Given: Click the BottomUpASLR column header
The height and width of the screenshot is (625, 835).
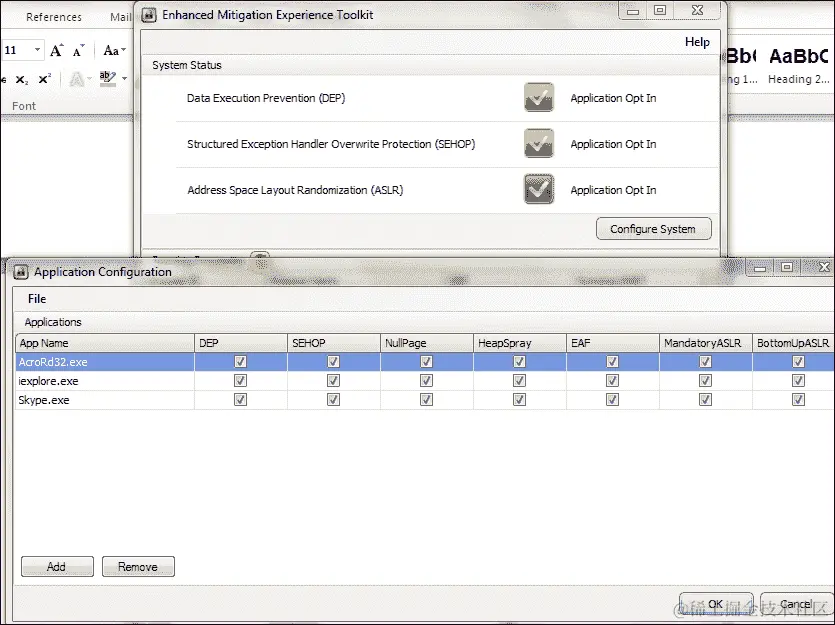Looking at the screenshot, I should (x=793, y=343).
